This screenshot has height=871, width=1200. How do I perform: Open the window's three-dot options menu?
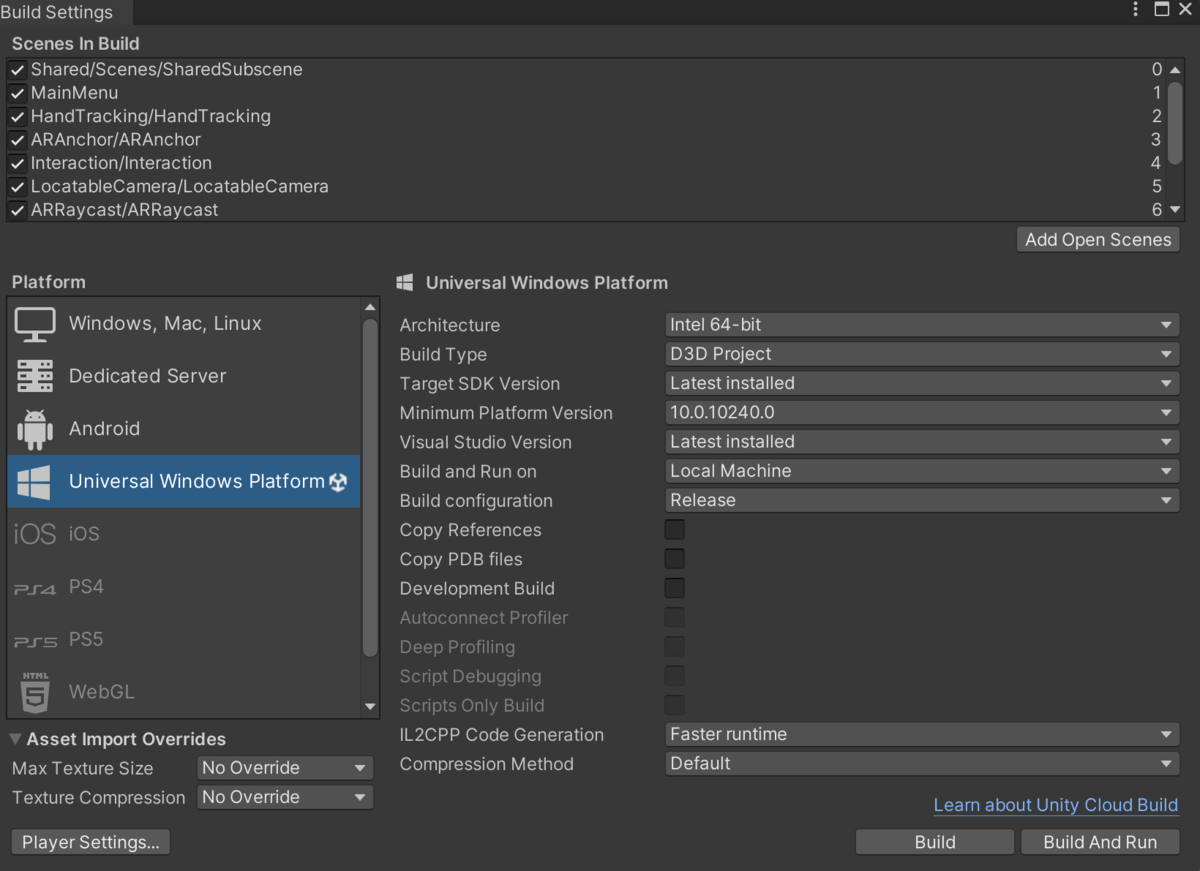coord(1136,10)
